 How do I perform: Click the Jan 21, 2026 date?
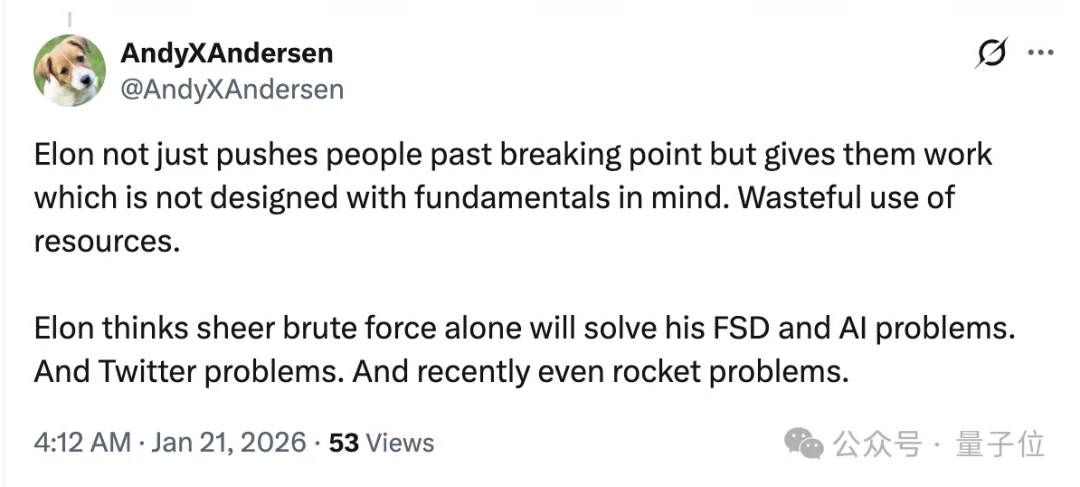229,442
